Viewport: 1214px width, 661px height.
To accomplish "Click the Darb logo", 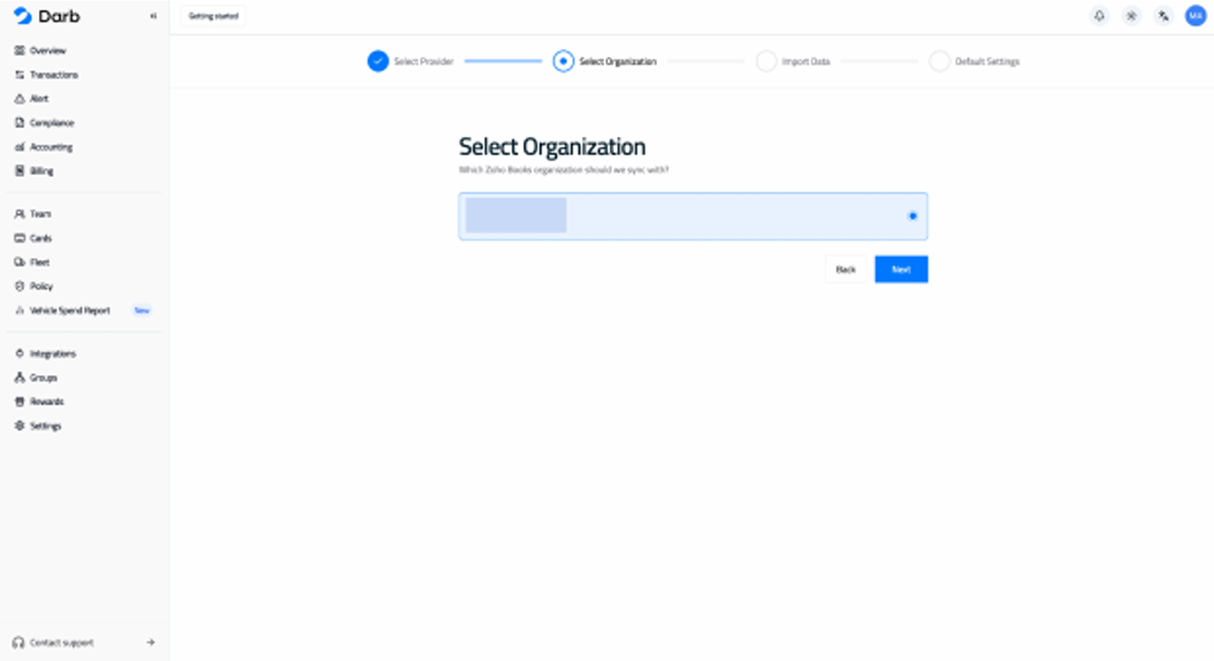I will pos(47,16).
